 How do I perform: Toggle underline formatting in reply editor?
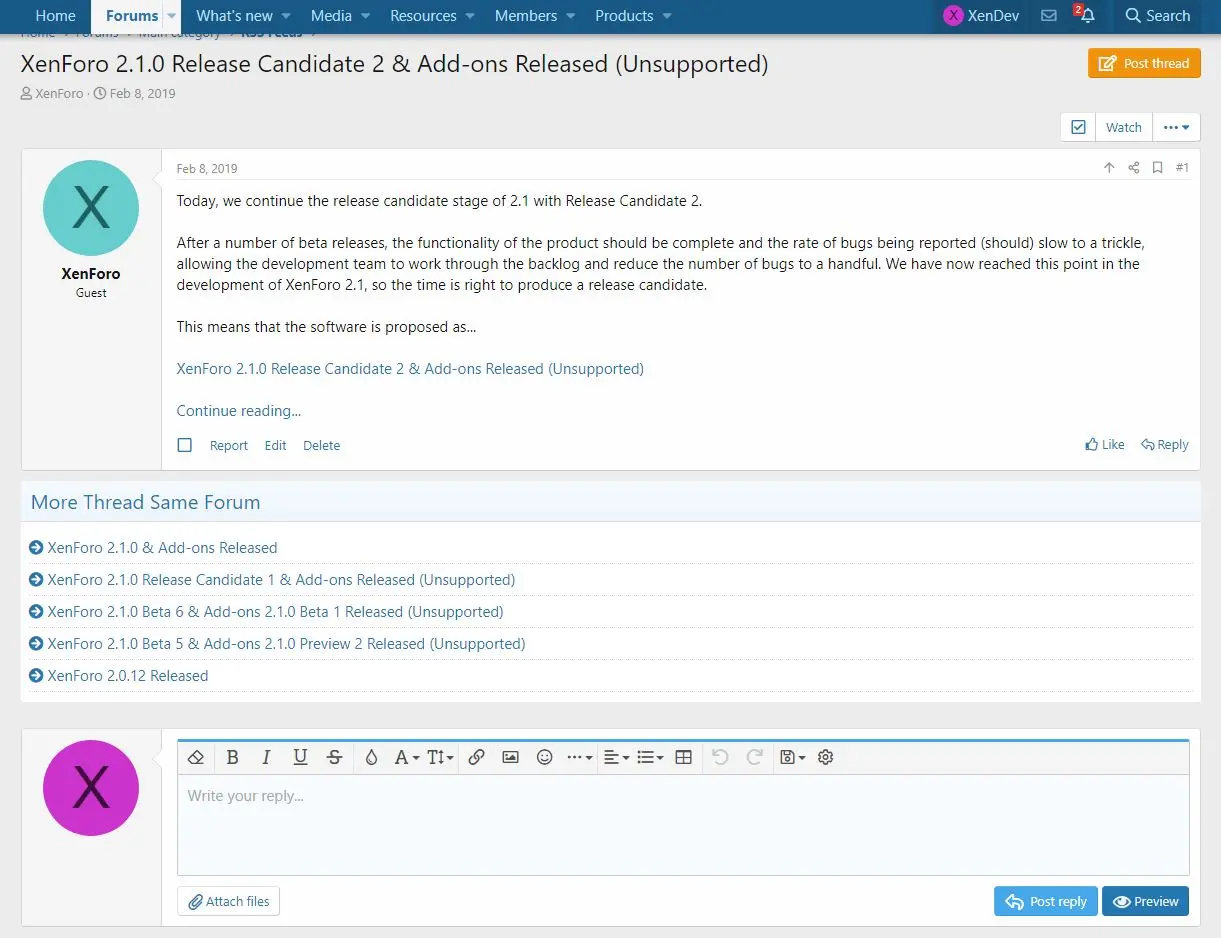tap(300, 758)
